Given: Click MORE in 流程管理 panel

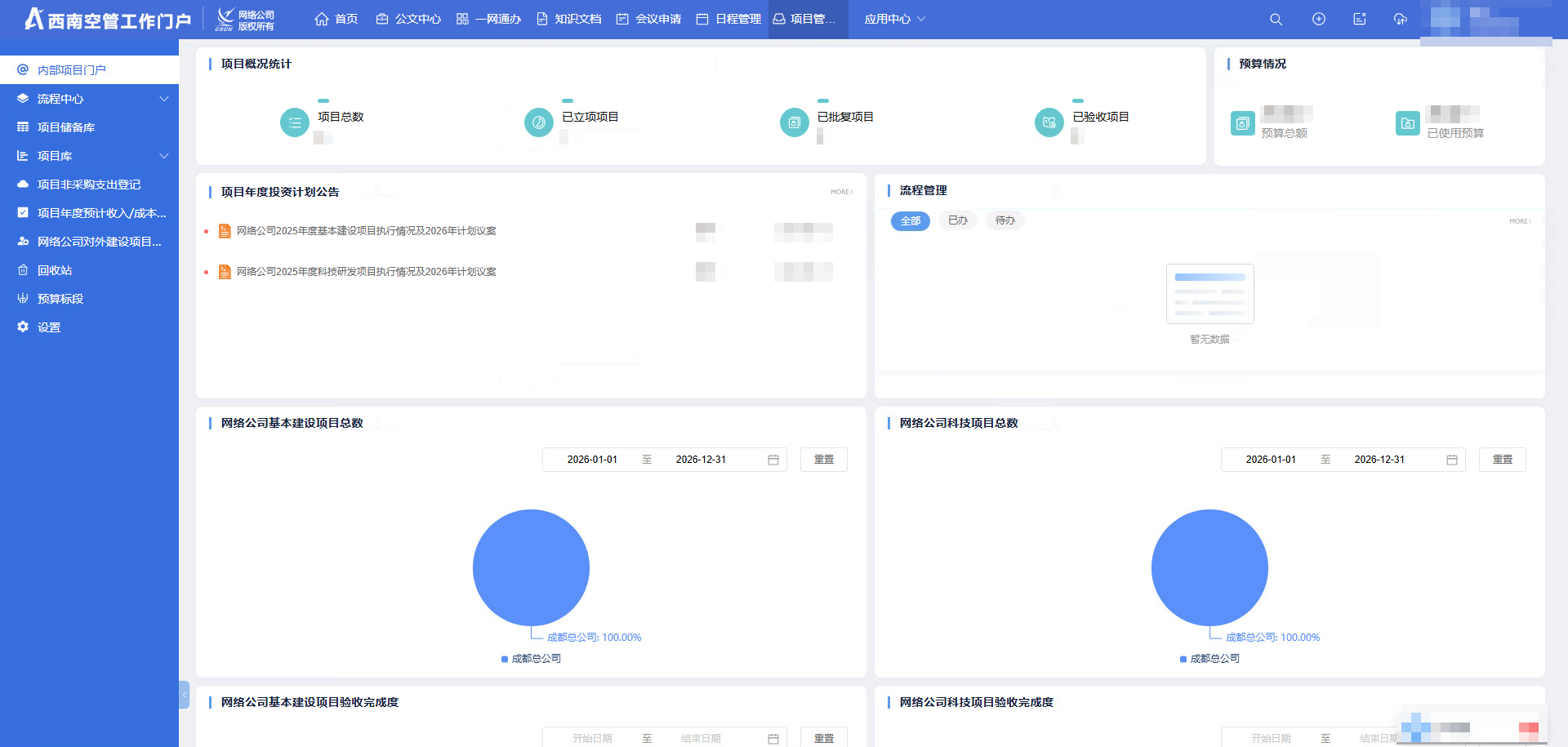Looking at the screenshot, I should click(x=1521, y=221).
